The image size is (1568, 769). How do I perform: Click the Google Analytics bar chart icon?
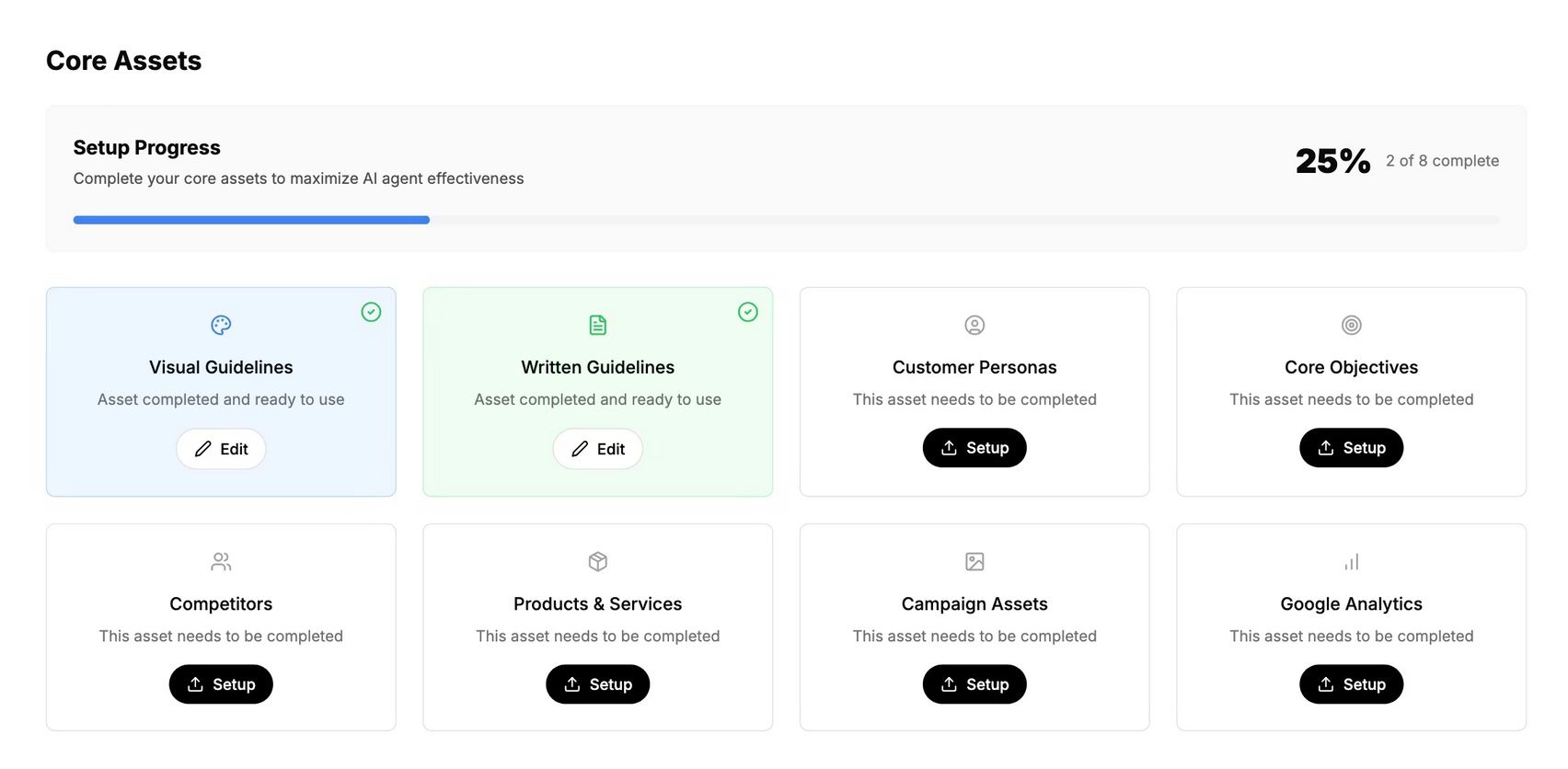(x=1351, y=561)
